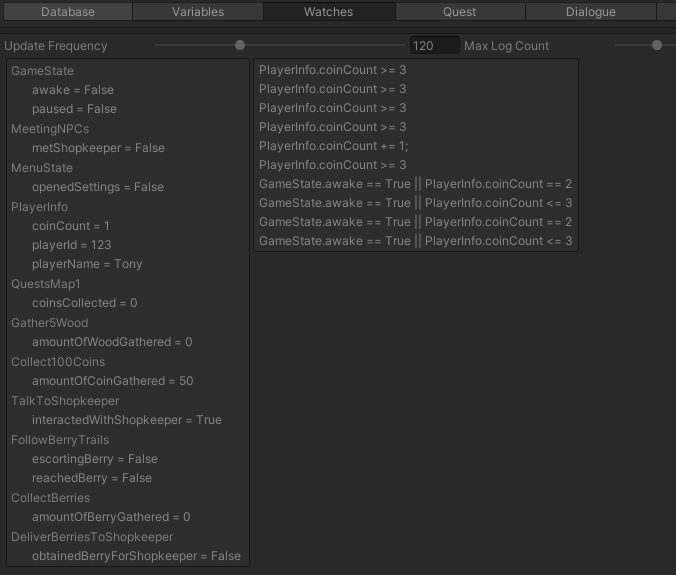
Task: Select the Watches tab
Action: click(329, 12)
